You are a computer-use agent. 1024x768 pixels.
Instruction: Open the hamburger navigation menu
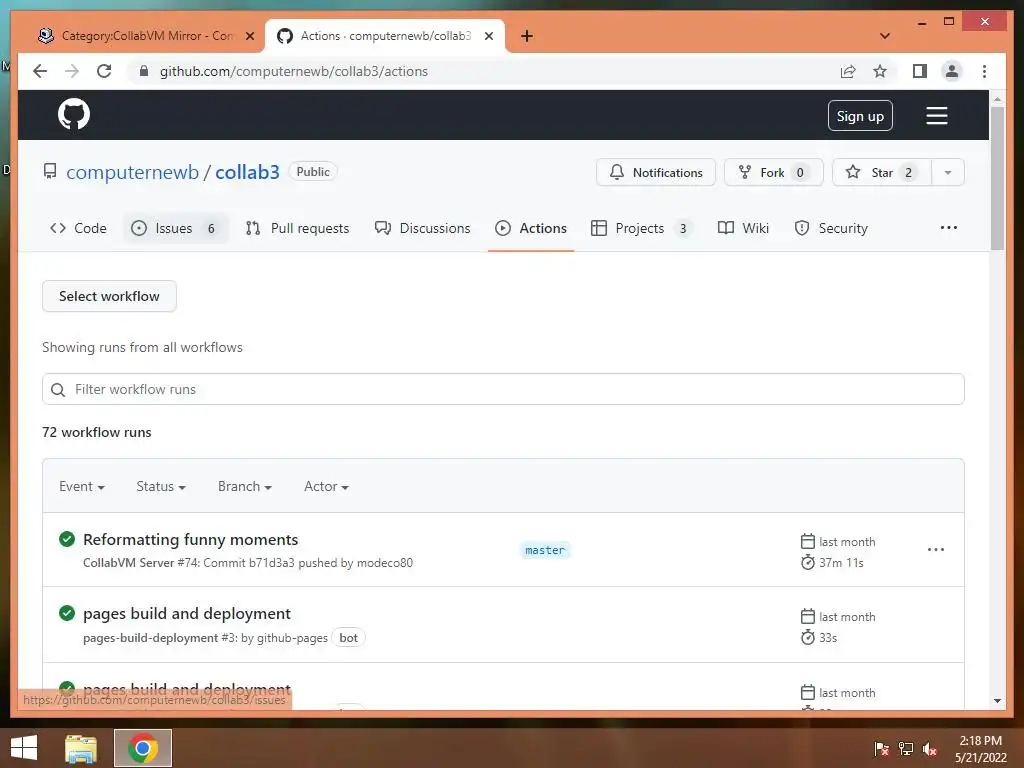pyautogui.click(x=936, y=116)
